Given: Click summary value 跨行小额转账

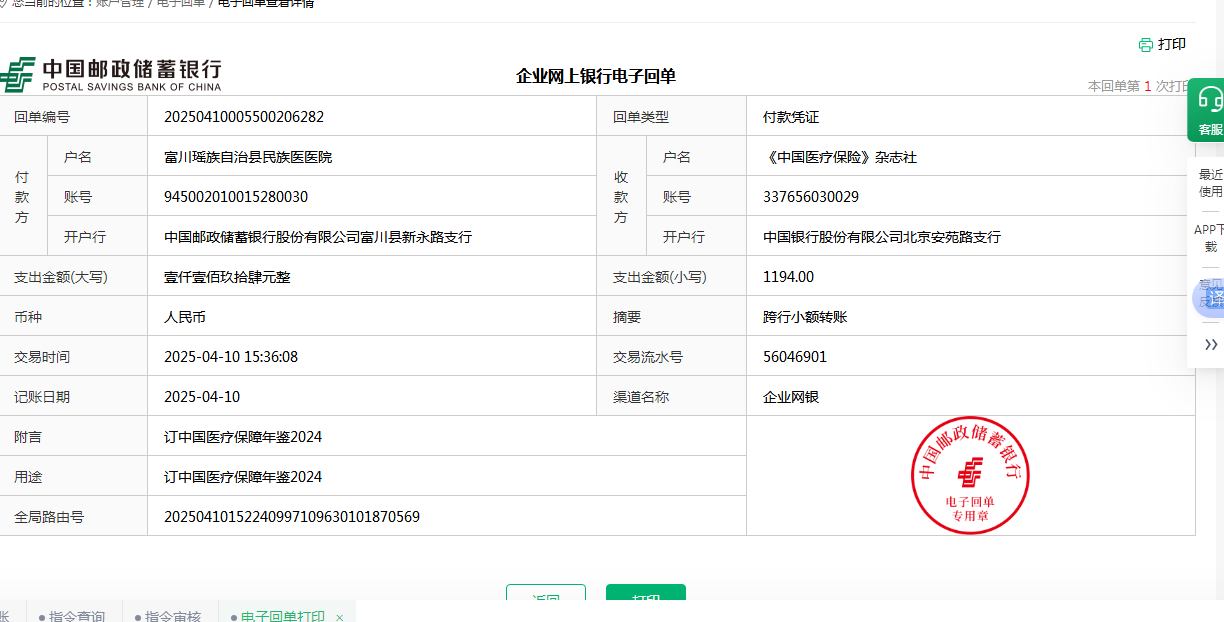Looking at the screenshot, I should coord(805,317).
